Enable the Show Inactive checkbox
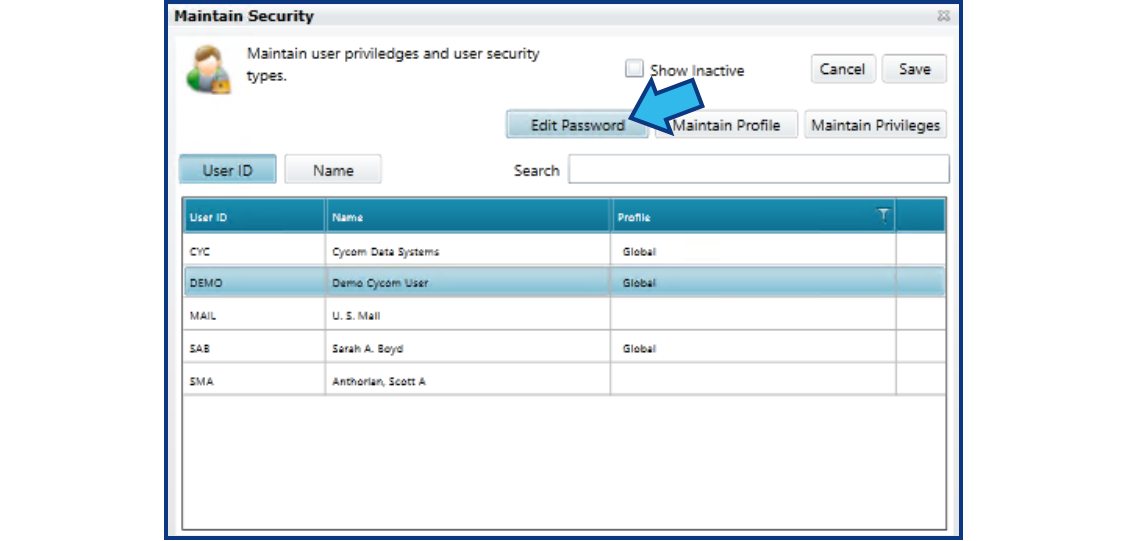 (x=634, y=69)
